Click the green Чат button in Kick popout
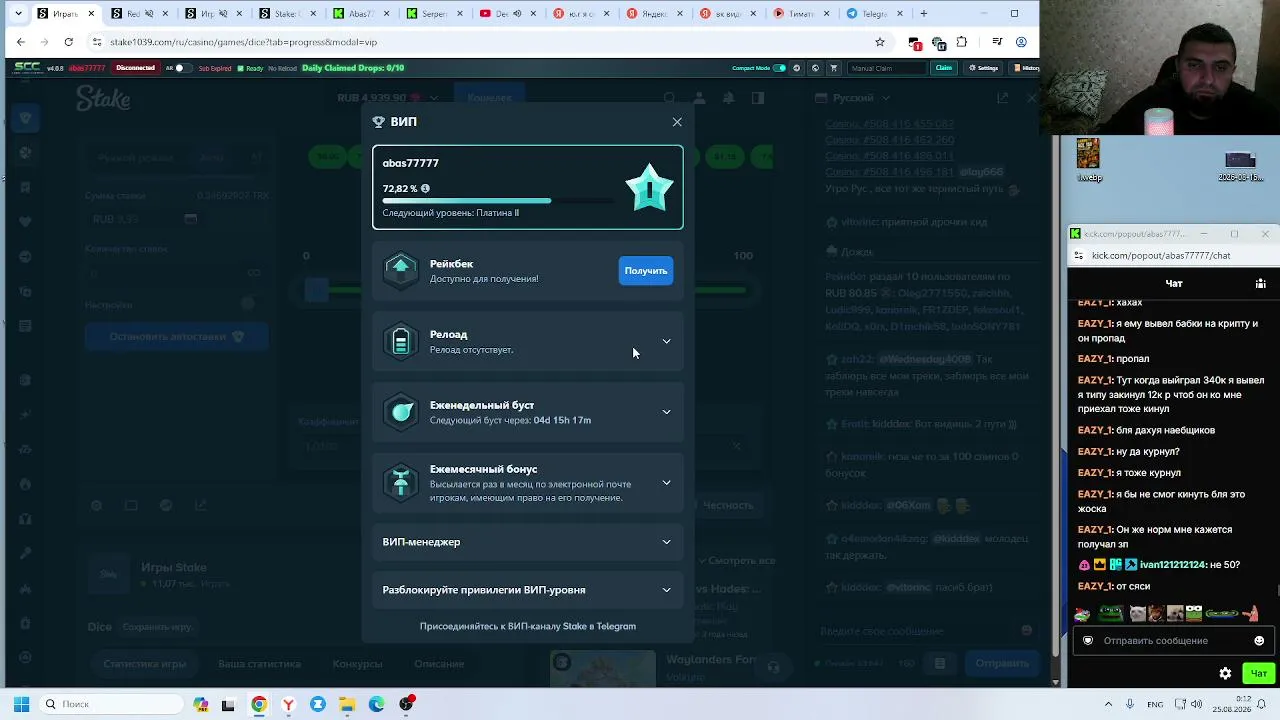This screenshot has height=720, width=1280. point(1258,673)
